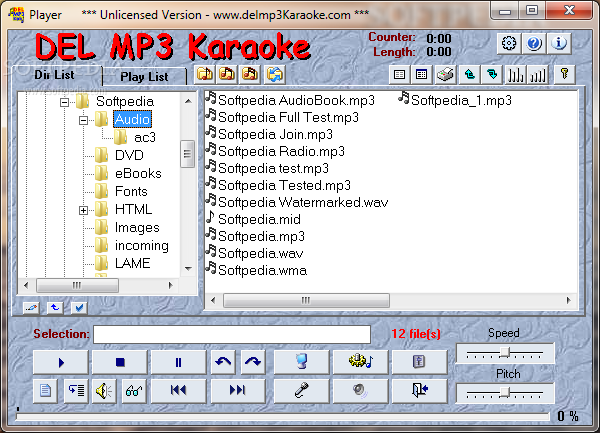Open the help question mark button

tap(534, 43)
